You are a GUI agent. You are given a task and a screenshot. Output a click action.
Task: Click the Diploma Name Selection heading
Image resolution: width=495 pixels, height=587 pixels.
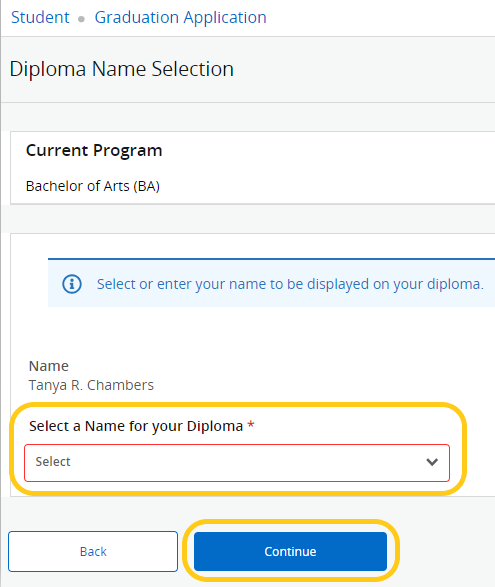point(122,69)
